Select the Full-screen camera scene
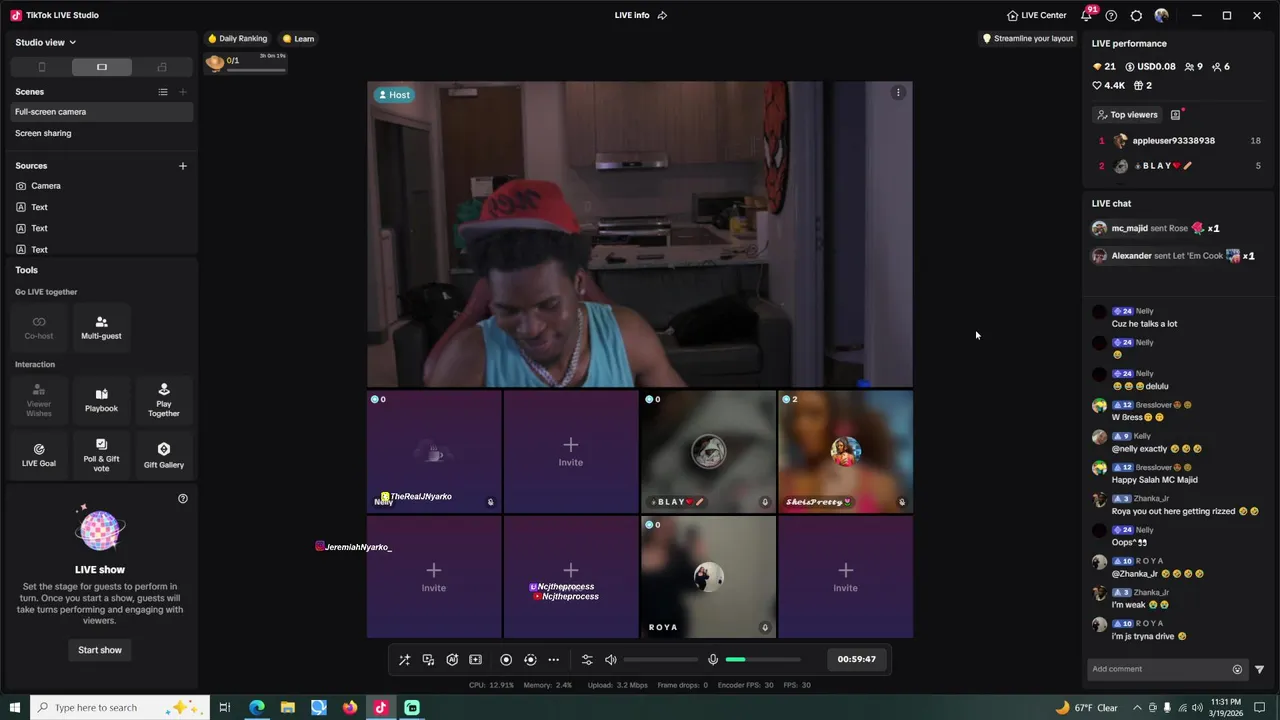 coord(100,112)
